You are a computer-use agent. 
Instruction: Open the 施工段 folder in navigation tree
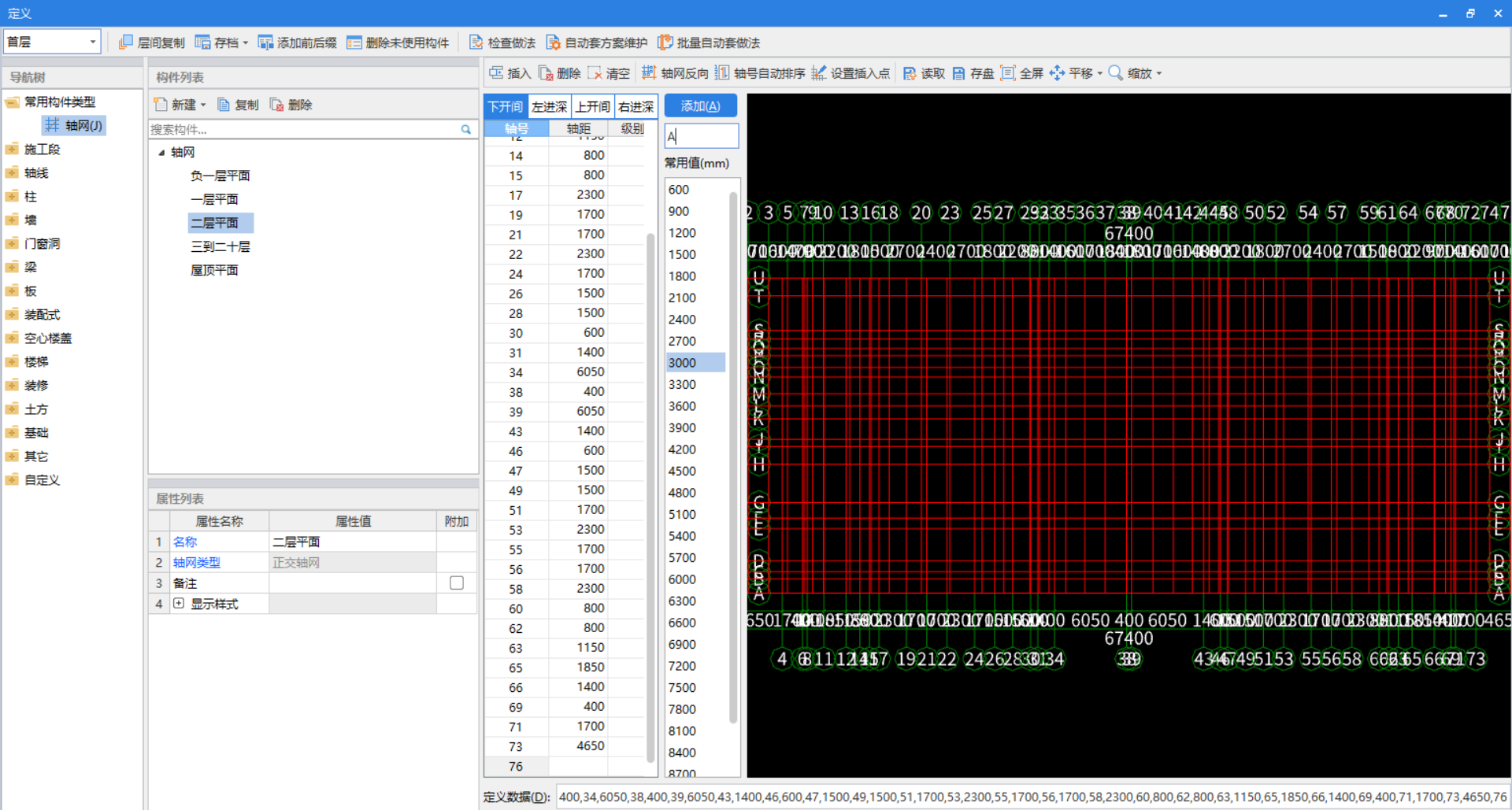[x=12, y=149]
